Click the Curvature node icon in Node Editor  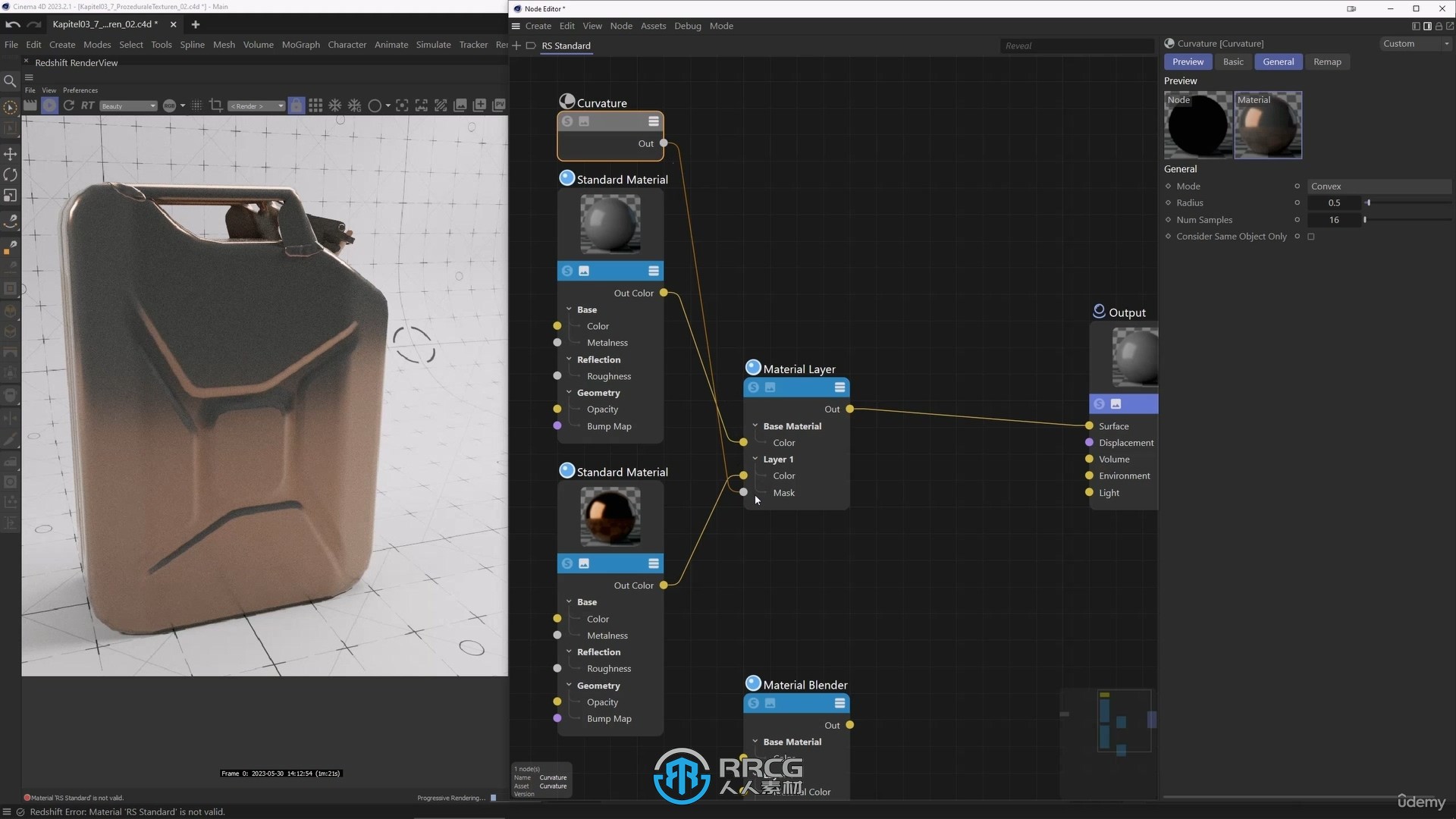coord(567,101)
